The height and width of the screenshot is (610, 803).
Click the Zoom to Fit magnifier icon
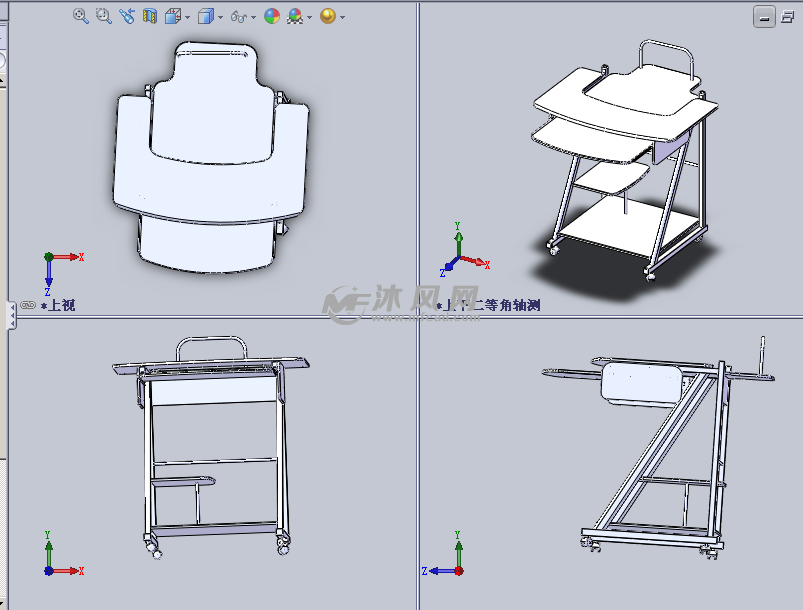pyautogui.click(x=81, y=16)
